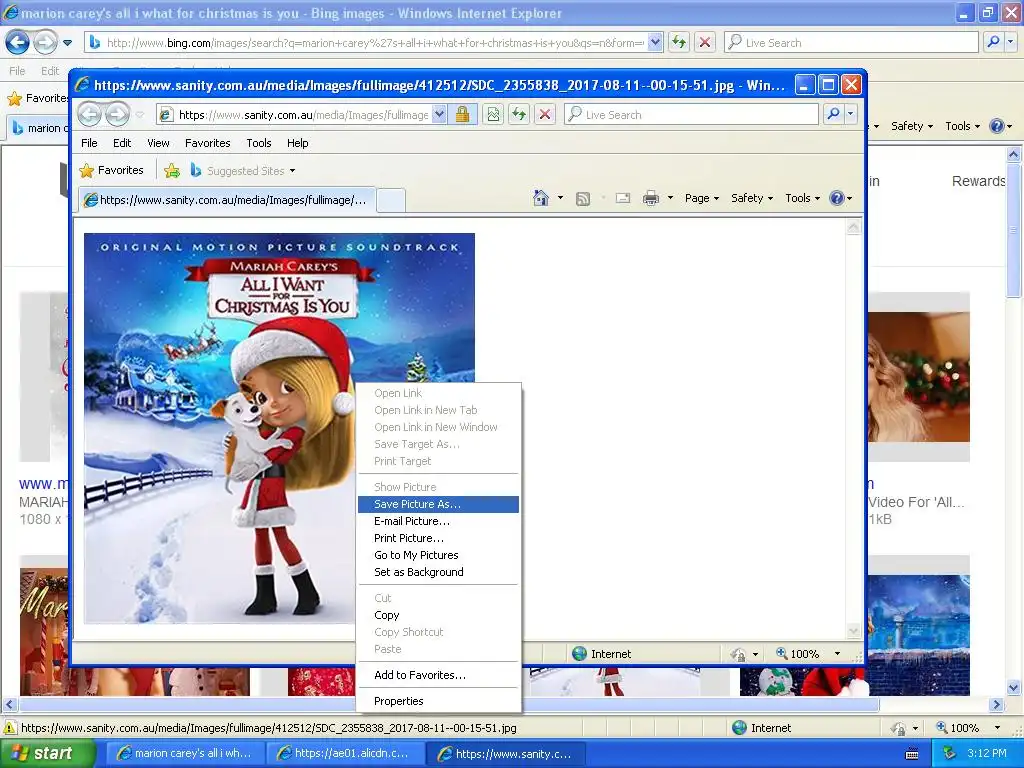
Task: Click the Compatibility View icon
Action: (x=493, y=115)
